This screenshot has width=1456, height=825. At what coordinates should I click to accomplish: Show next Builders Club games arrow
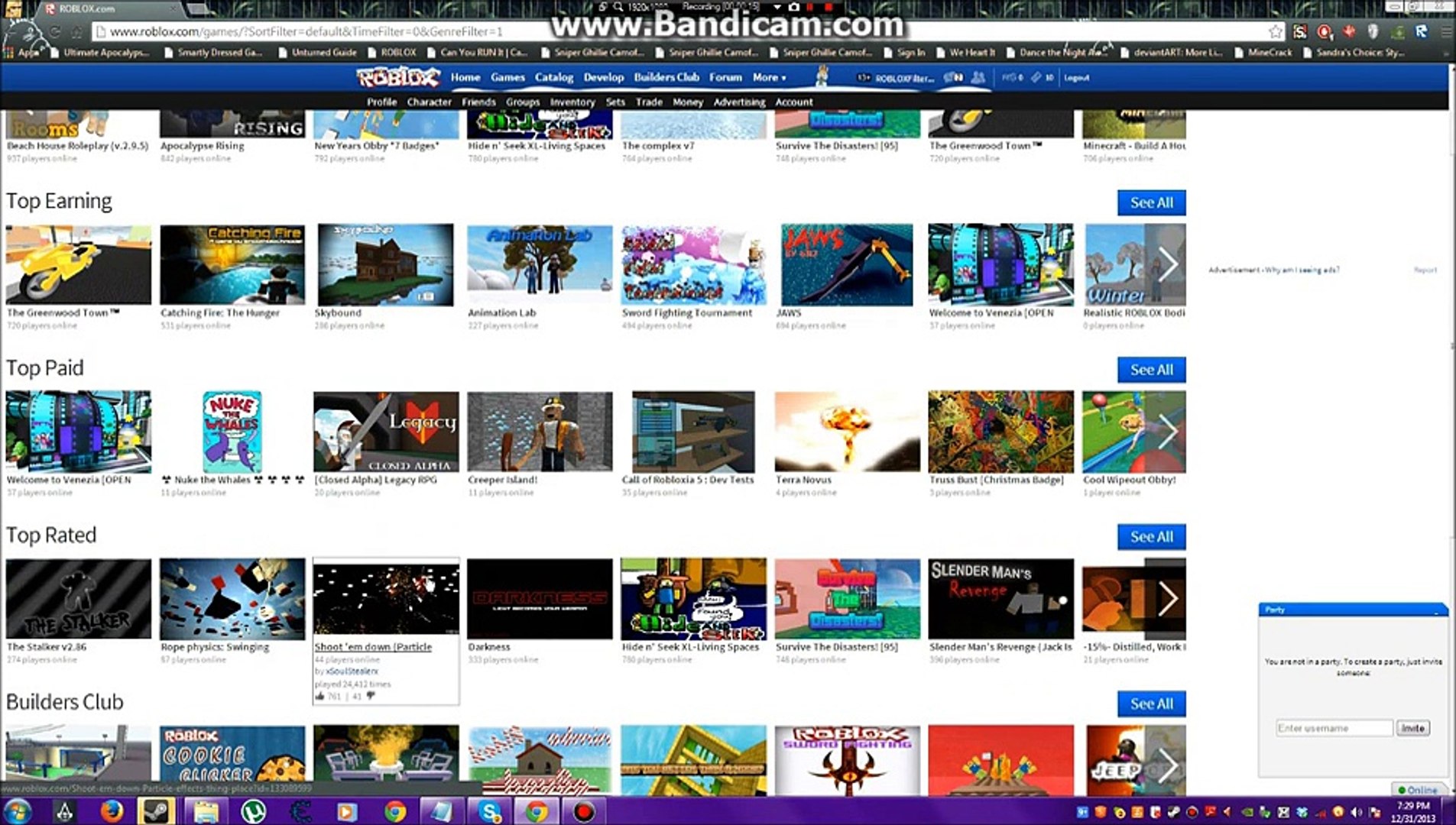pyautogui.click(x=1167, y=764)
